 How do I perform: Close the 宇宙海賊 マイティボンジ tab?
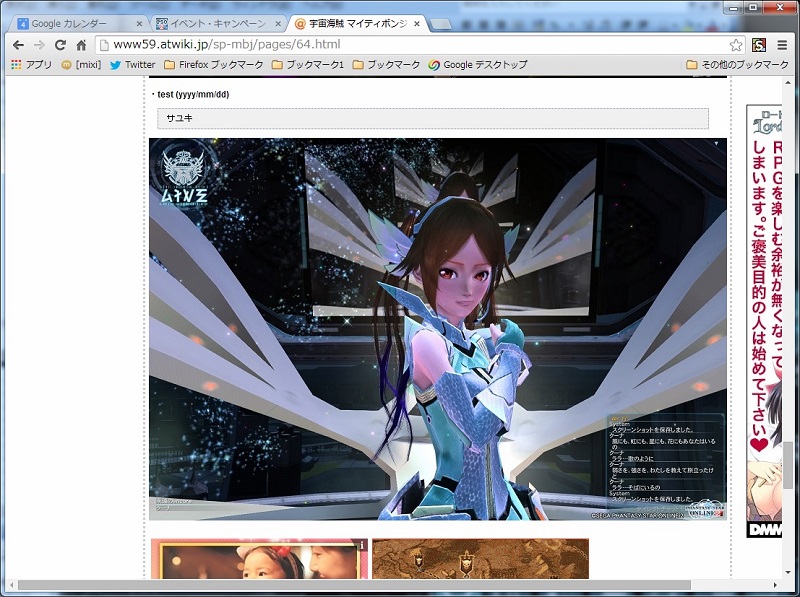point(417,24)
